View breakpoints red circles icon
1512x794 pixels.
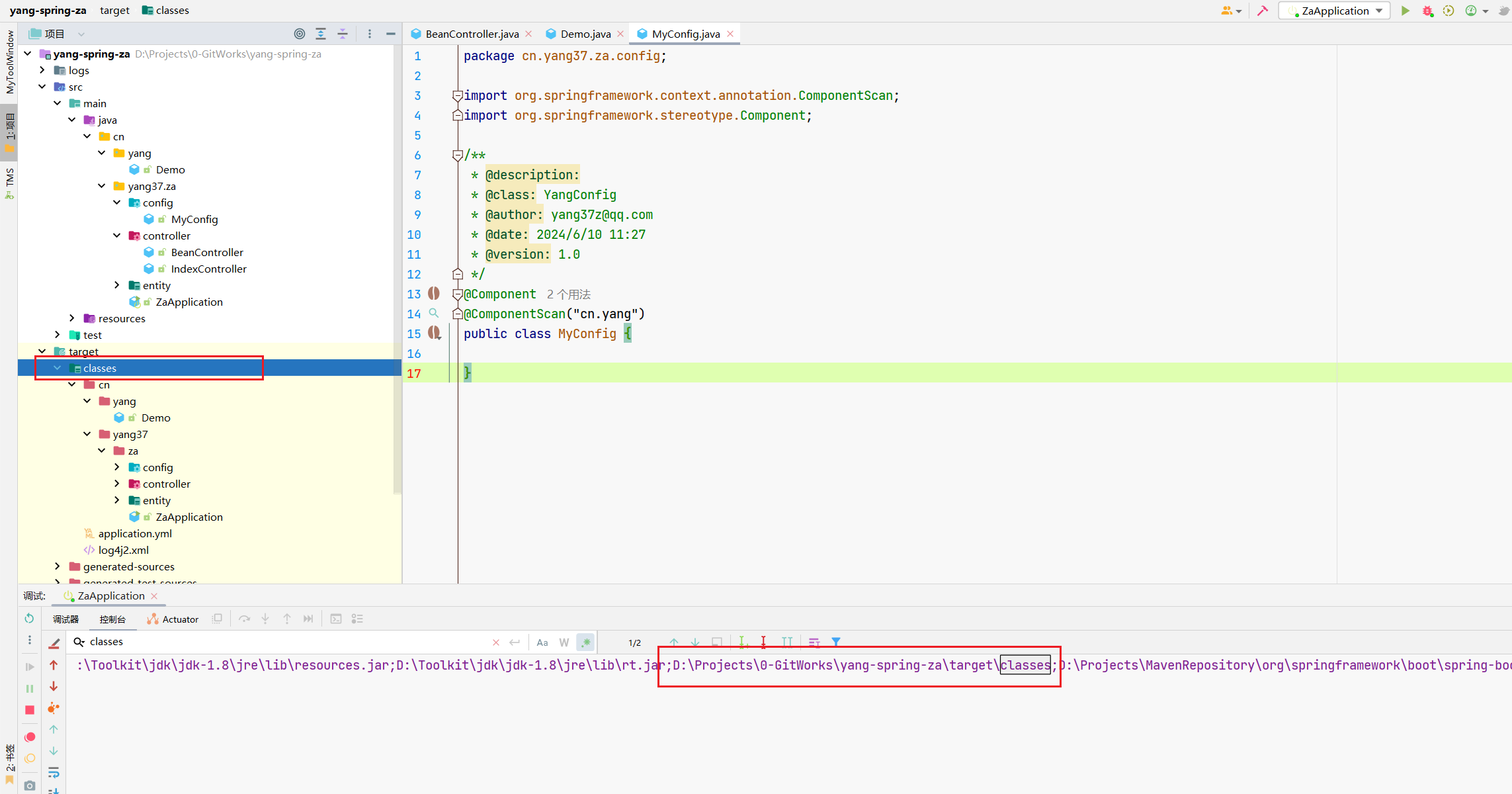pos(30,737)
